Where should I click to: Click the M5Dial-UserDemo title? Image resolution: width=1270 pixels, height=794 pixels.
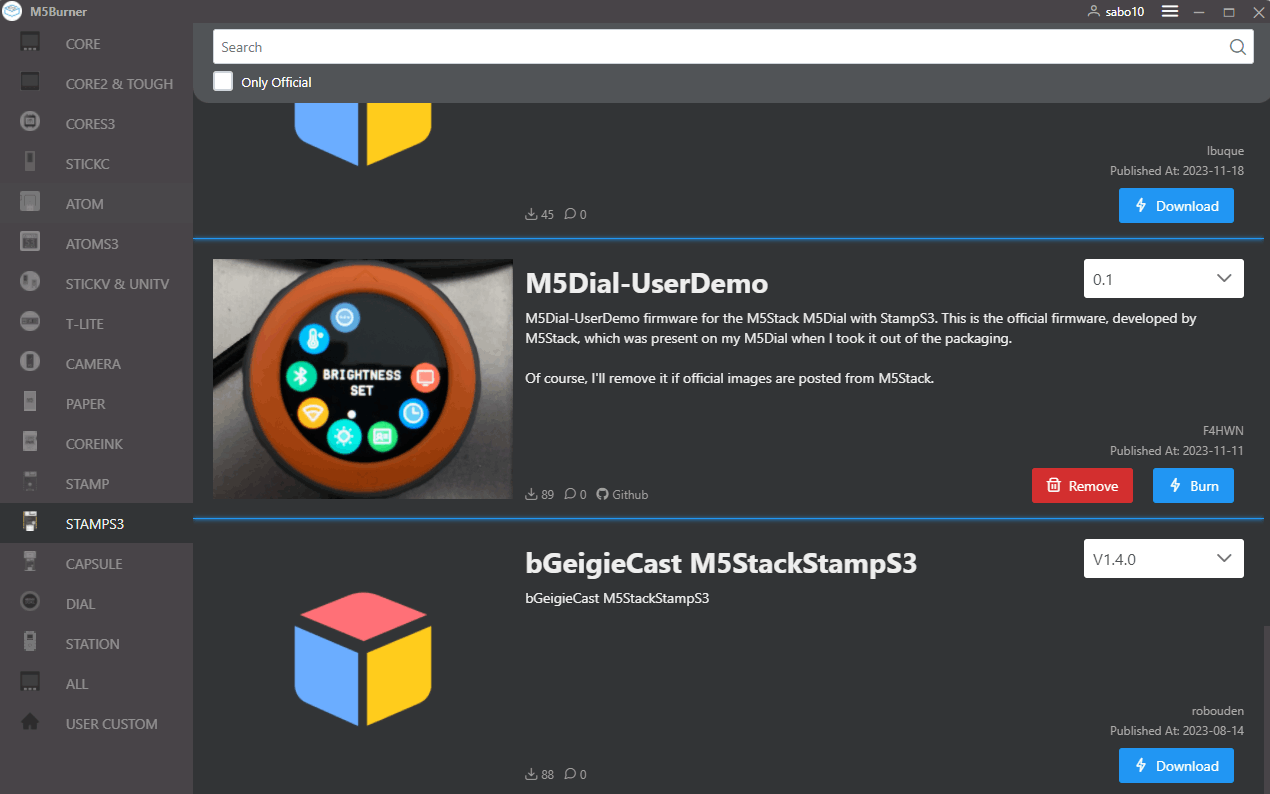pyautogui.click(x=647, y=283)
